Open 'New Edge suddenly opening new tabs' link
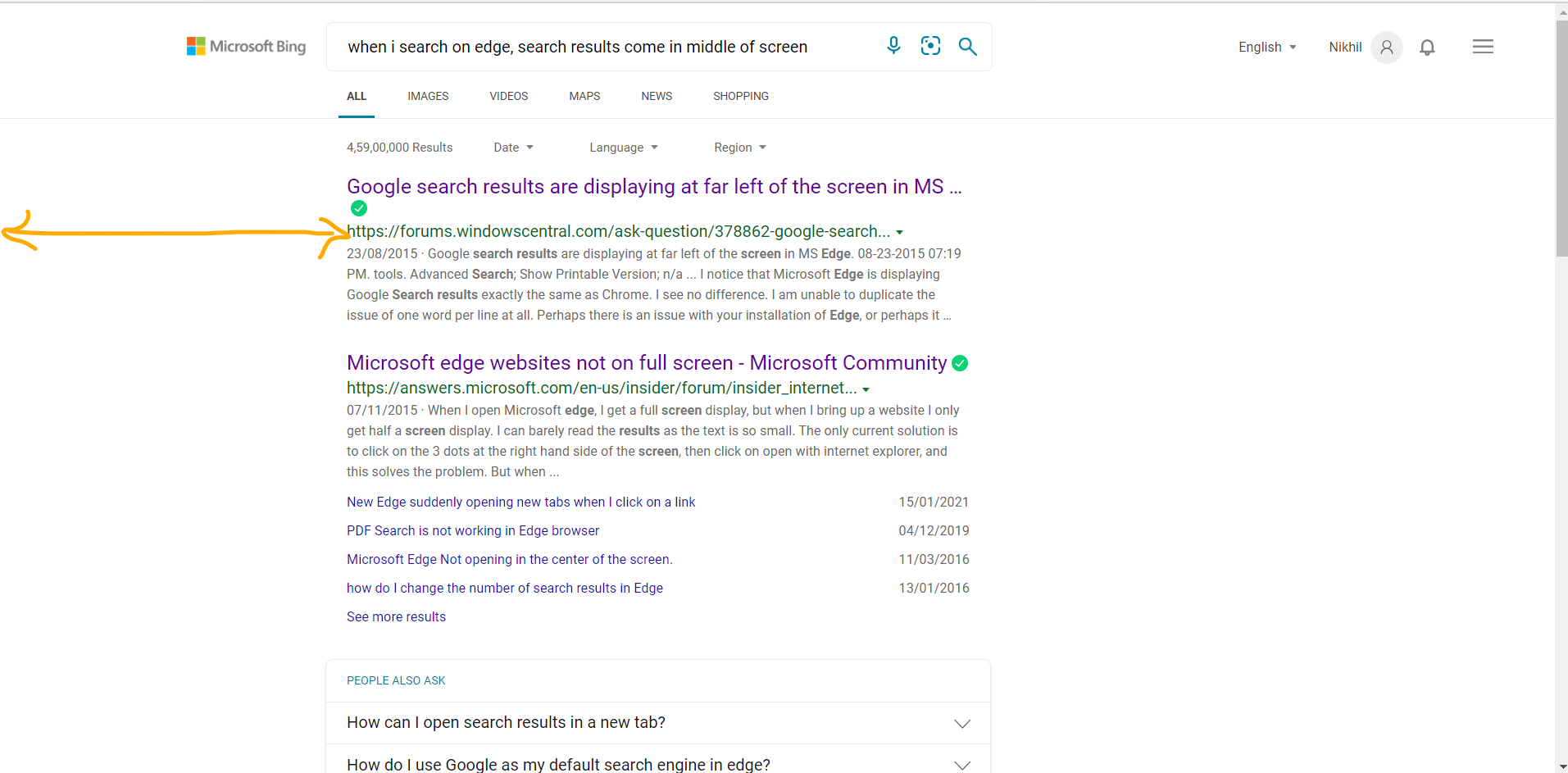 (520, 502)
